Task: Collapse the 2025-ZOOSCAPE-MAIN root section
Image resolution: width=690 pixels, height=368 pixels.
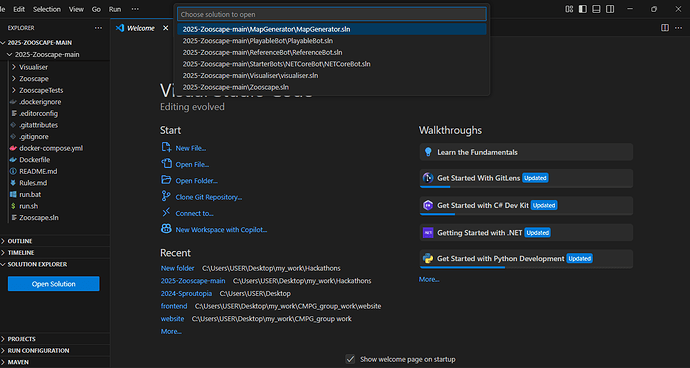Action: coord(4,43)
